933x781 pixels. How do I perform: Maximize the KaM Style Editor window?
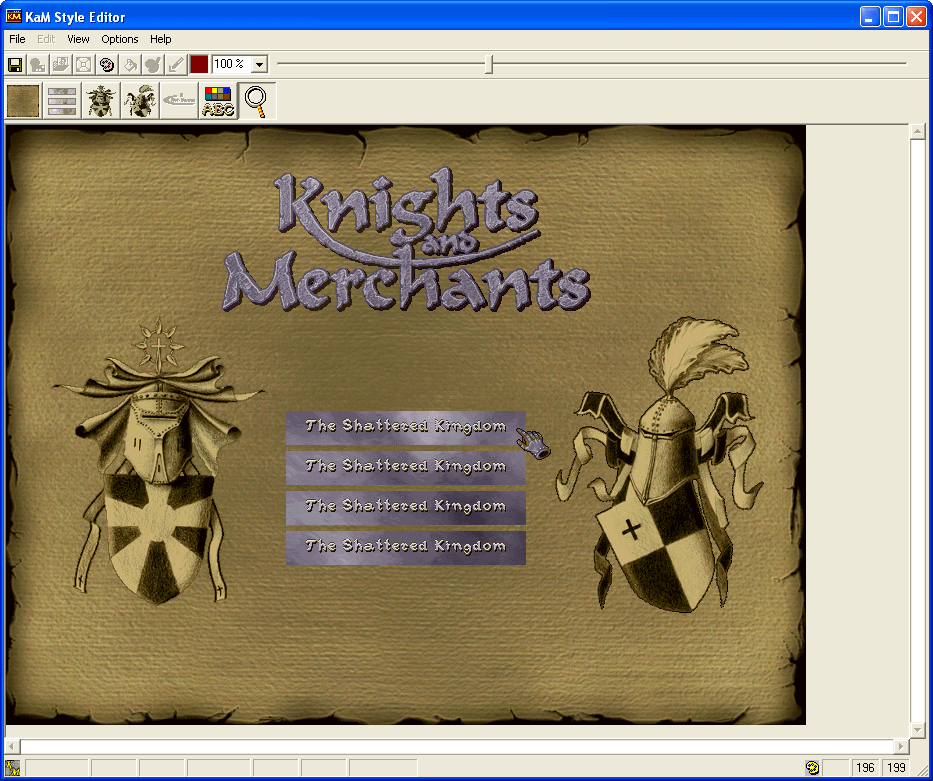coord(893,17)
